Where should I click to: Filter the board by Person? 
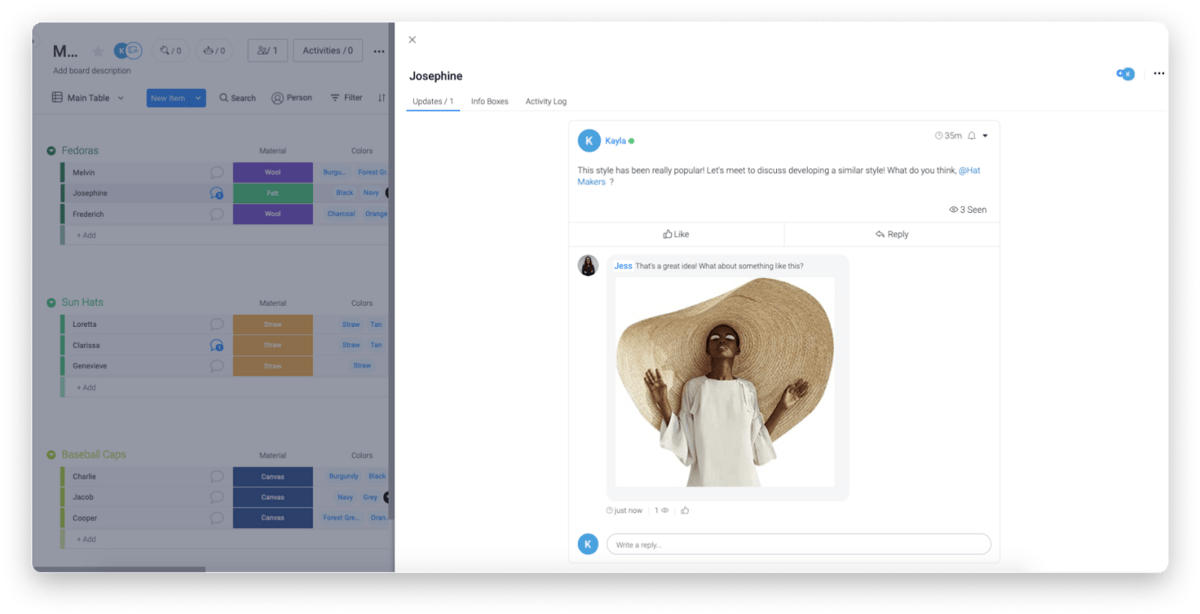[292, 98]
